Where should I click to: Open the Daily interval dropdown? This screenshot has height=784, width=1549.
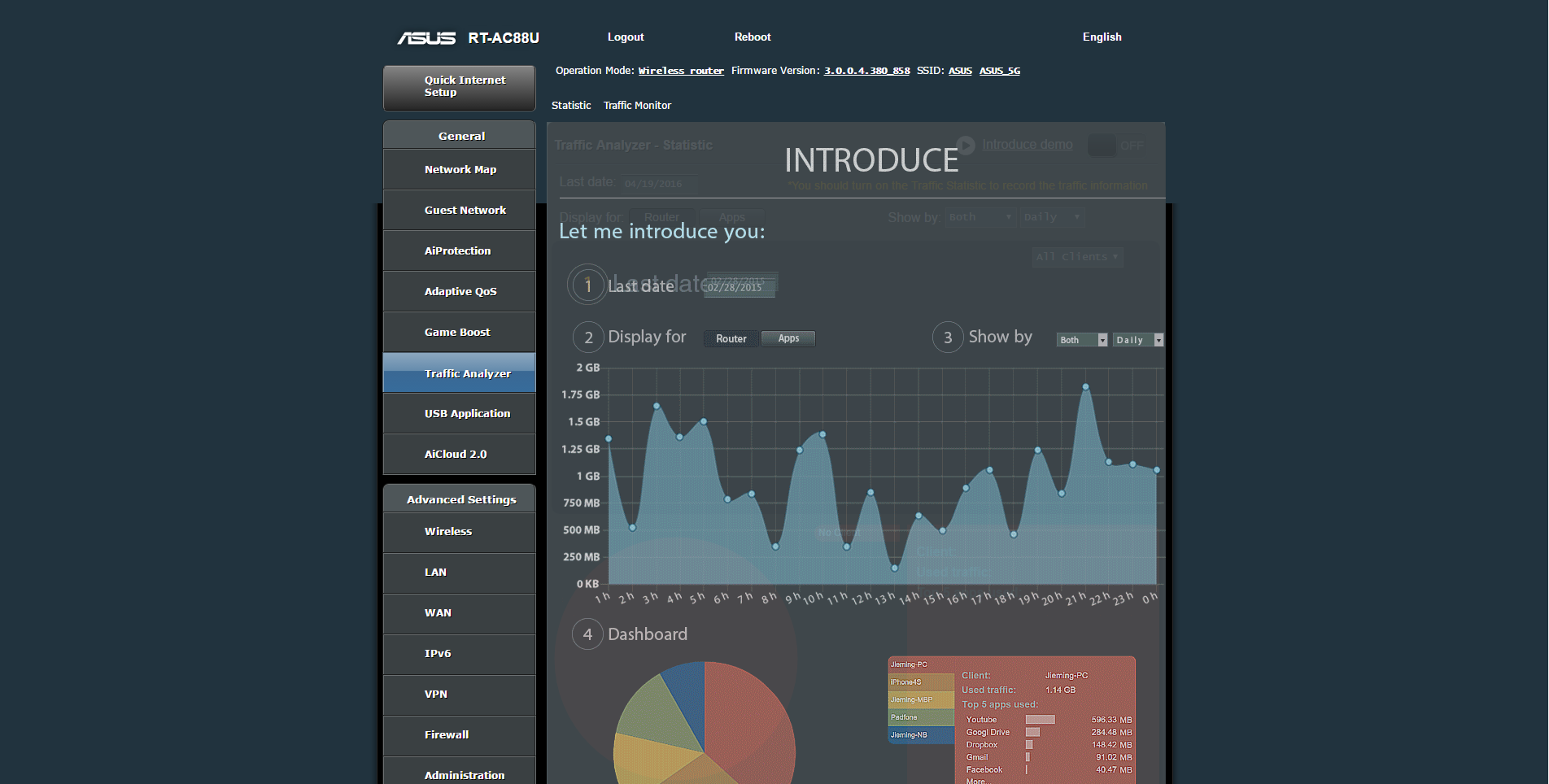coord(1138,340)
